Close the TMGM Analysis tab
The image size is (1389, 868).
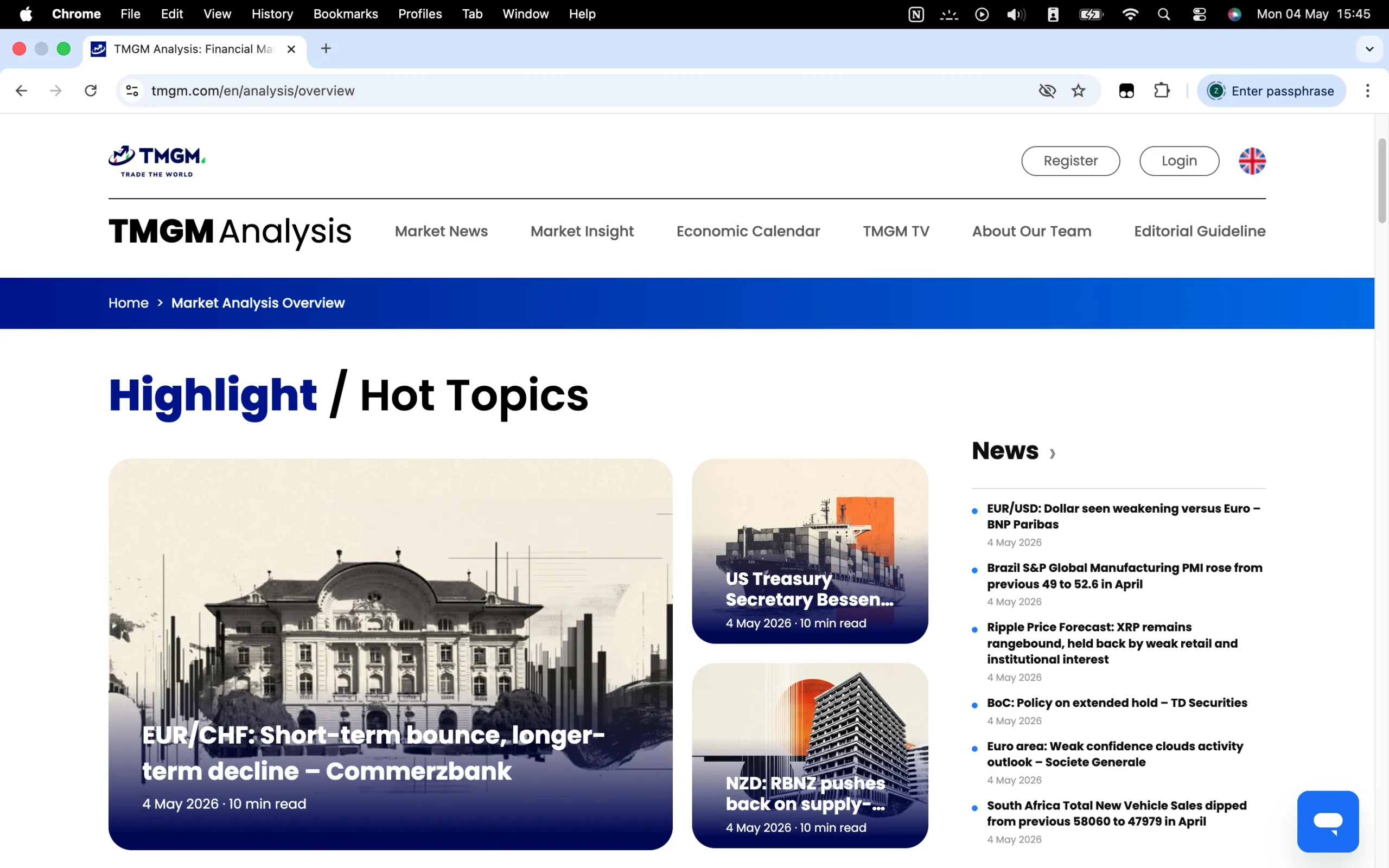click(291, 49)
